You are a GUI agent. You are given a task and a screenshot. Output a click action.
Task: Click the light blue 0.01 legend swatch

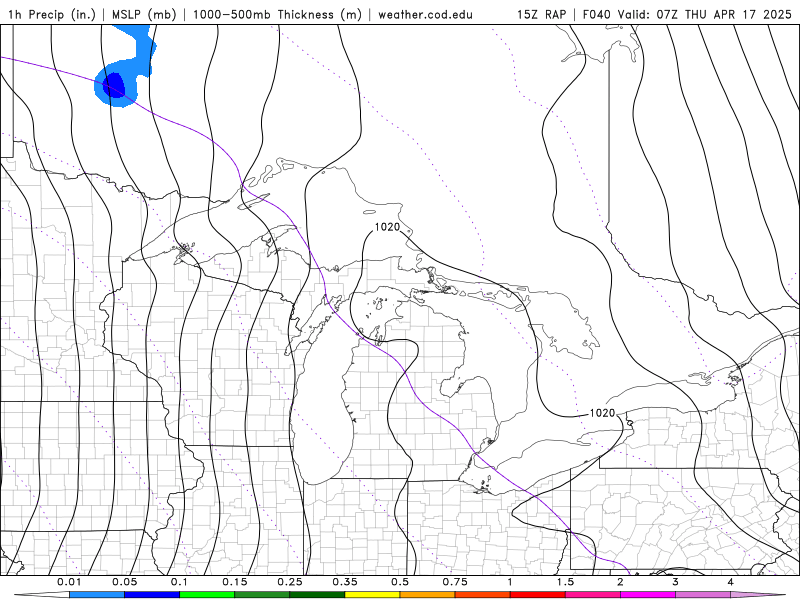(97, 595)
